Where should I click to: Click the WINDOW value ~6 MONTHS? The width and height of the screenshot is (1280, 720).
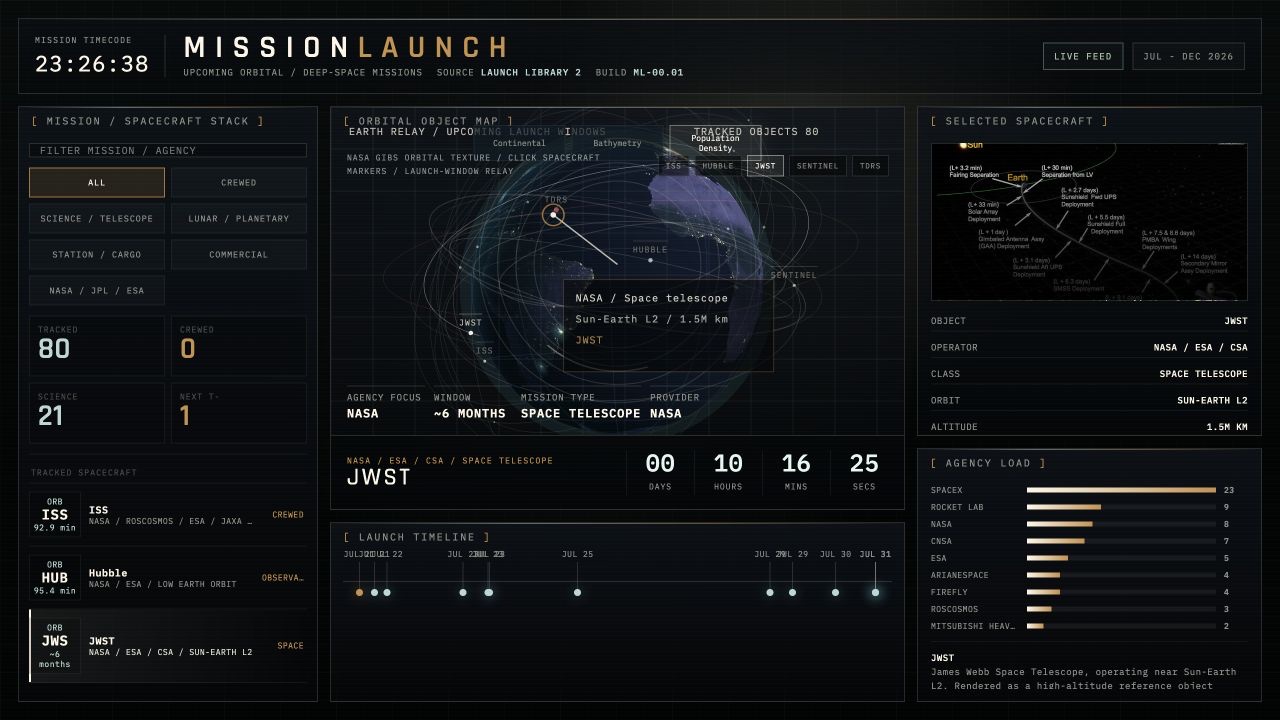(x=470, y=413)
